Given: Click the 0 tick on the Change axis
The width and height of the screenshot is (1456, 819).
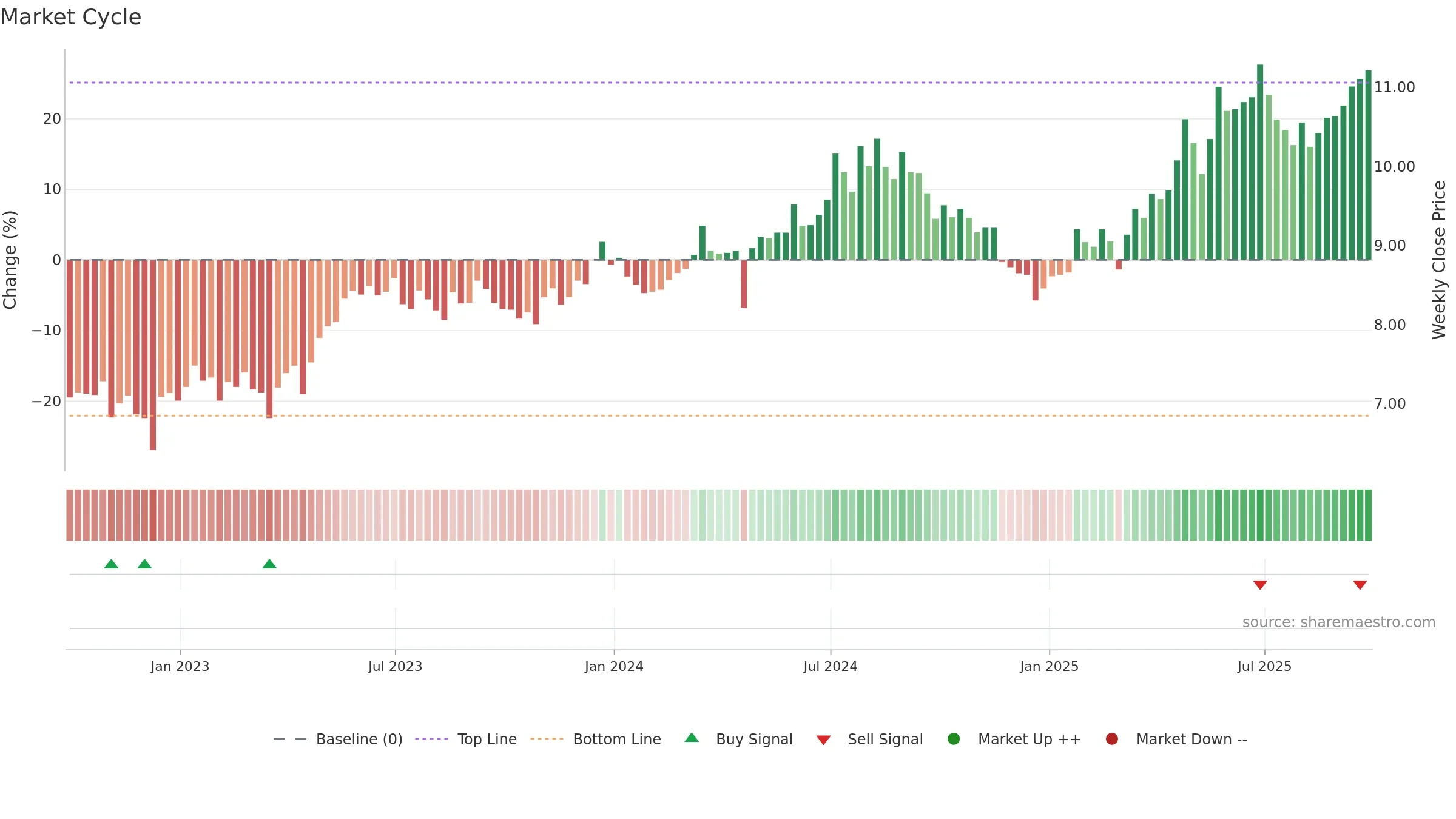Looking at the screenshot, I should tap(57, 260).
